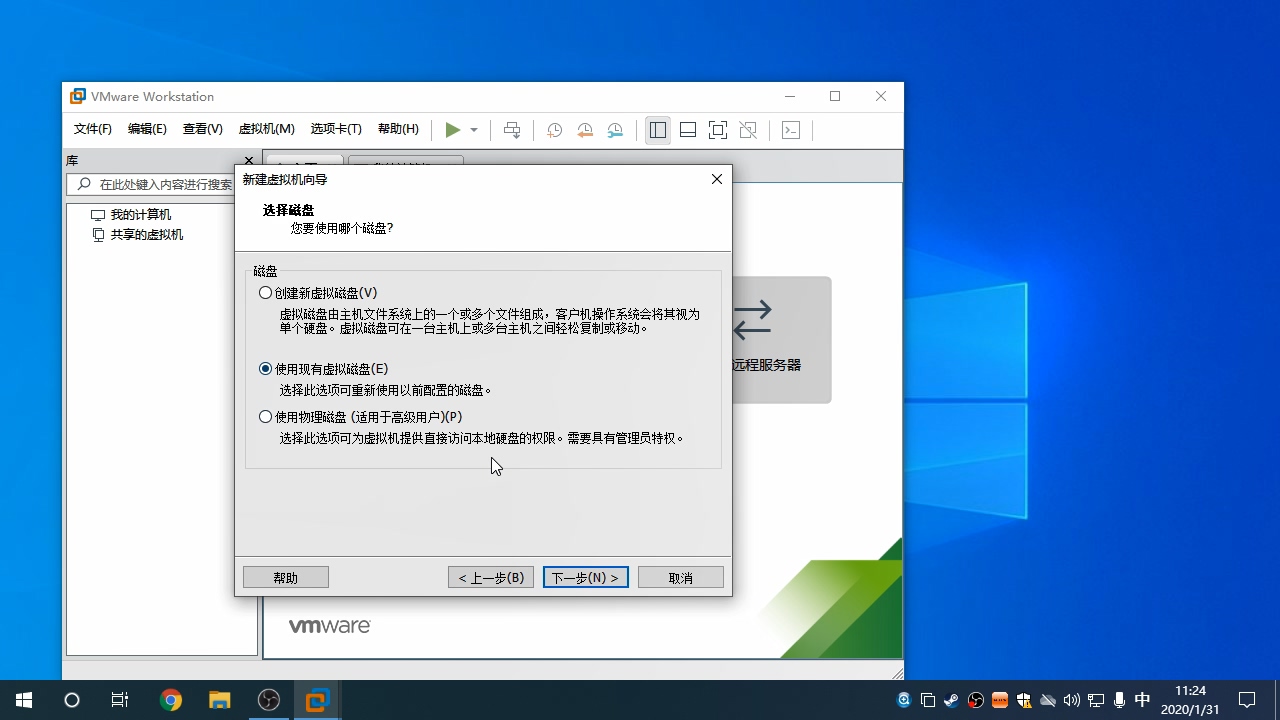
Task: Click VMware Workstation taskbar icon
Action: pos(317,700)
